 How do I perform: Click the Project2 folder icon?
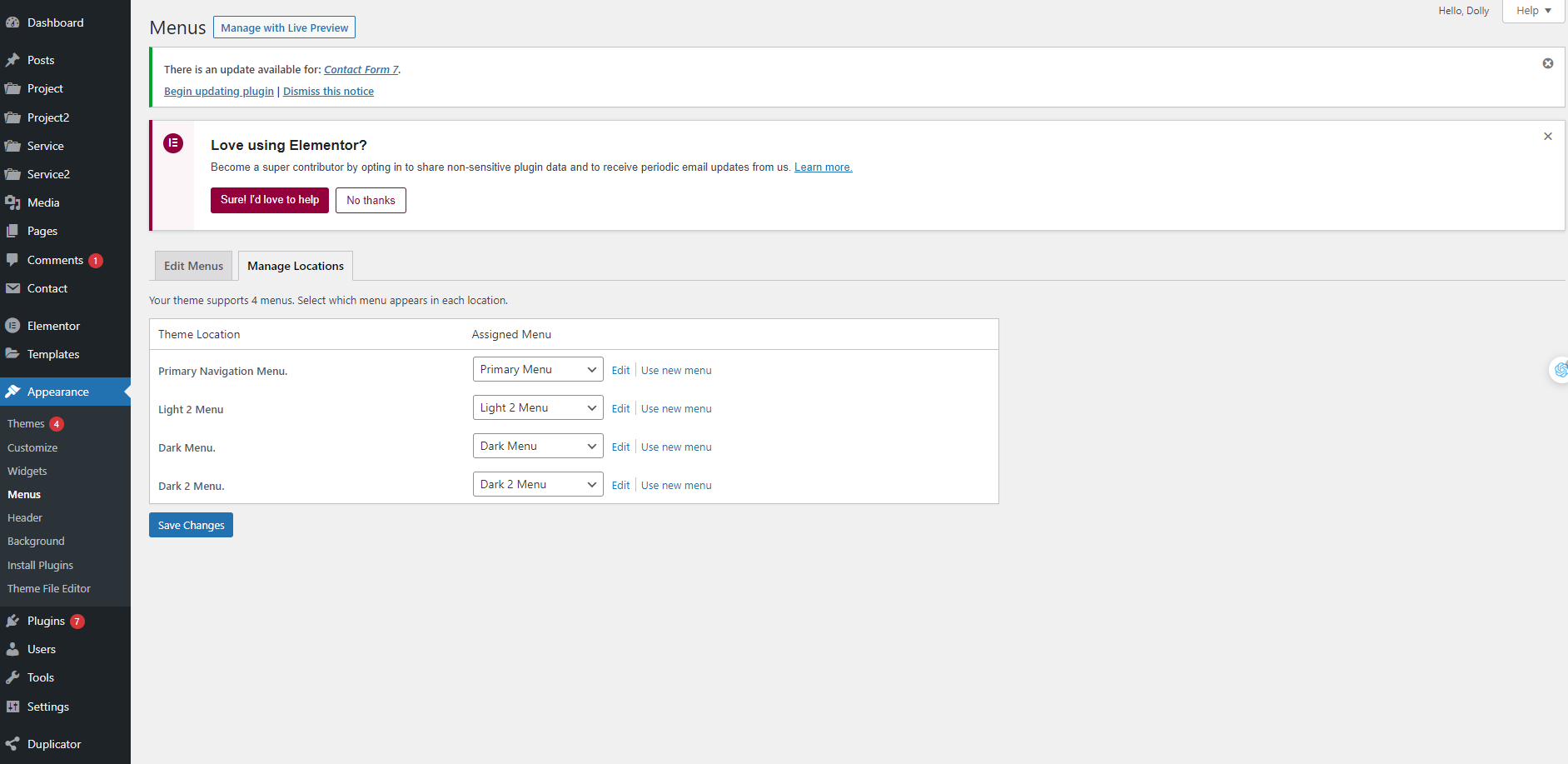pyautogui.click(x=12, y=117)
